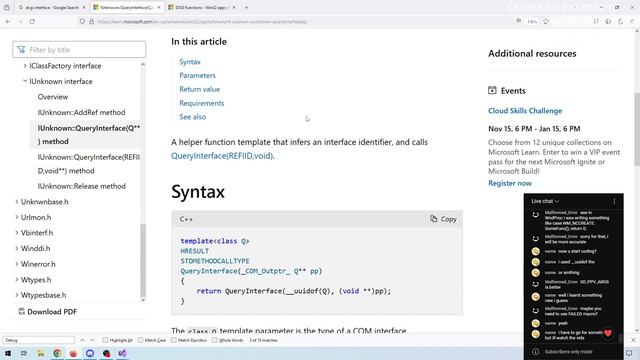Open the Cloud Skills Challenge link
The width and height of the screenshot is (640, 360).
[525, 111]
